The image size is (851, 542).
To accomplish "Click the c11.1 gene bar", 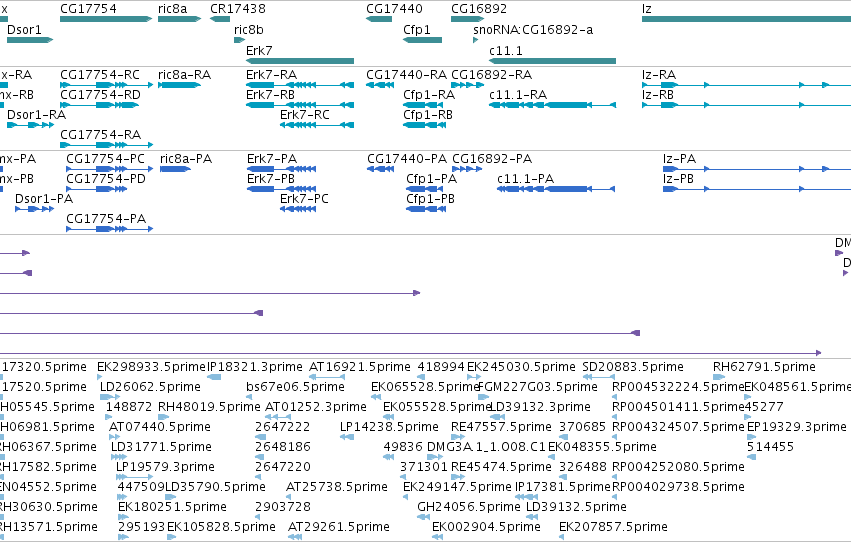I will 552,61.
